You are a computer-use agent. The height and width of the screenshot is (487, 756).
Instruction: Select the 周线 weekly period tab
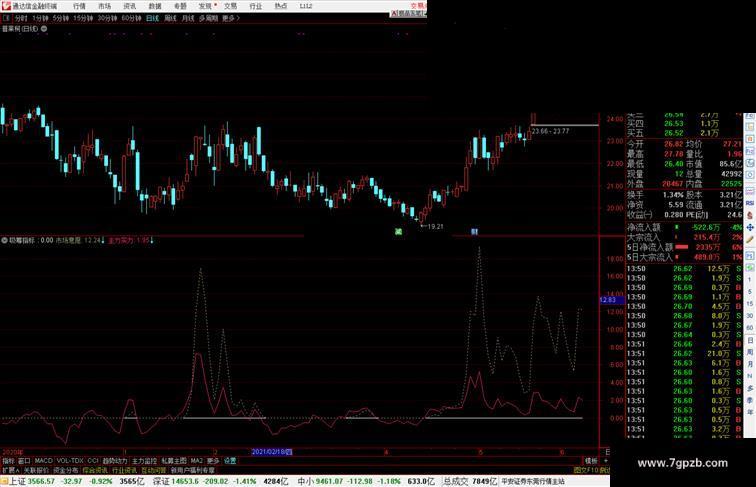tap(170, 18)
